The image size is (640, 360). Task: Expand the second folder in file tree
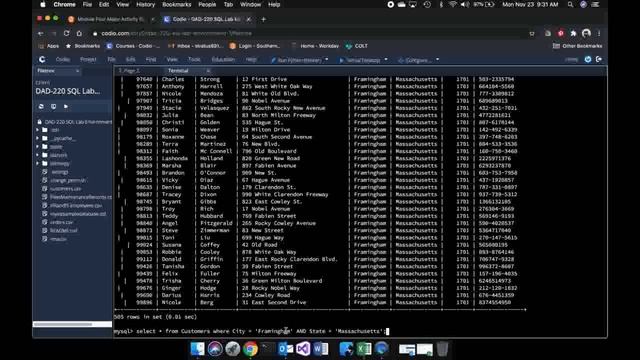pos(38,138)
